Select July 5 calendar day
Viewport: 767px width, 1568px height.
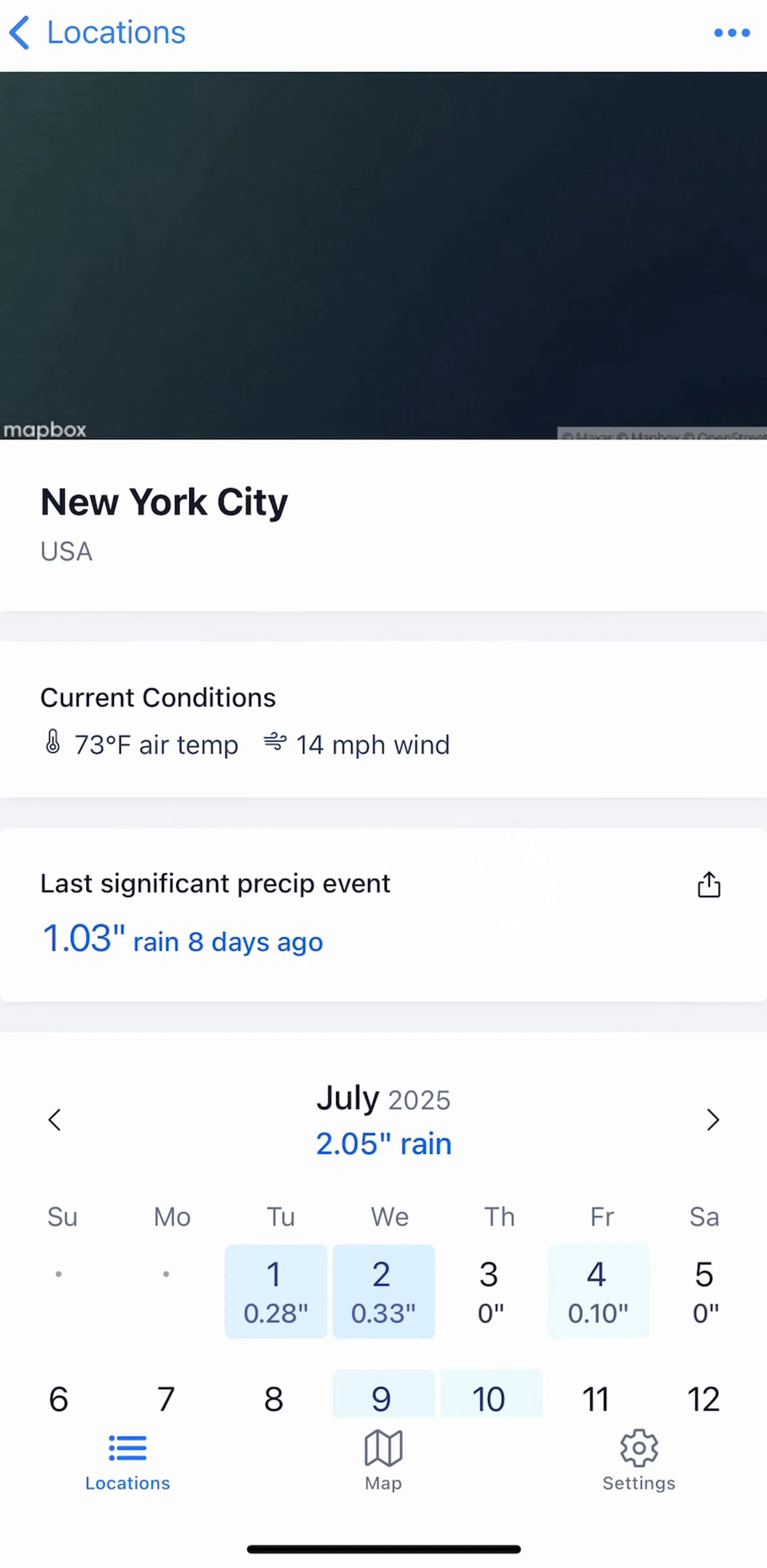pos(706,1292)
